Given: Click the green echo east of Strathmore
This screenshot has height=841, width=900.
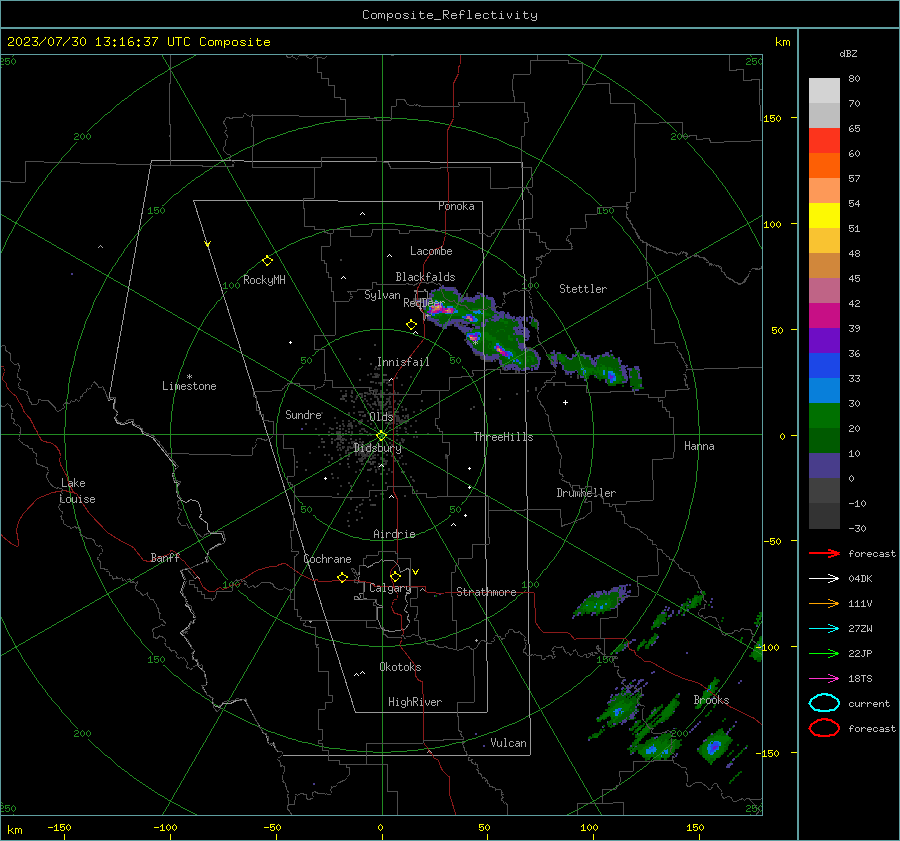Looking at the screenshot, I should (600, 602).
